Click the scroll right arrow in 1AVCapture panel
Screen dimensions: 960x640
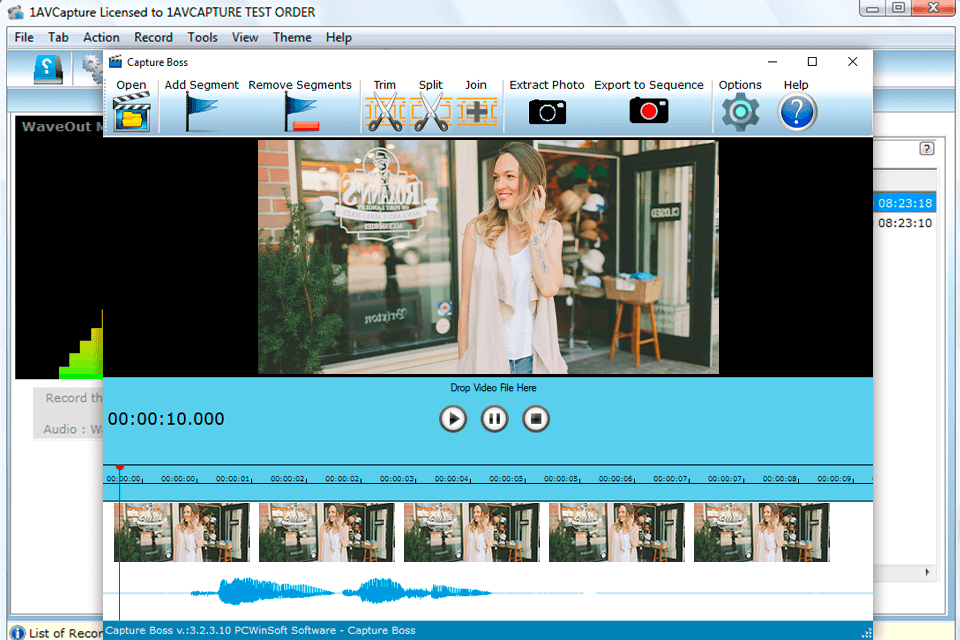927,573
